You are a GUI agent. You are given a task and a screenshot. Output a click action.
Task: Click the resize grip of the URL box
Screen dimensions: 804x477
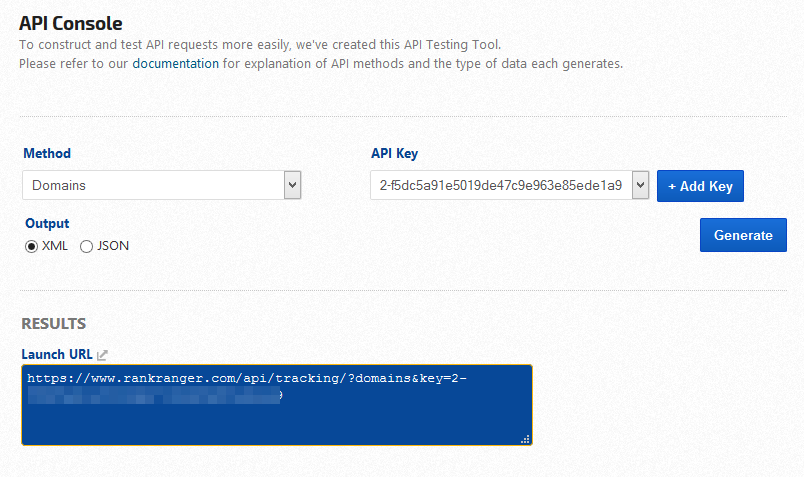click(x=525, y=438)
